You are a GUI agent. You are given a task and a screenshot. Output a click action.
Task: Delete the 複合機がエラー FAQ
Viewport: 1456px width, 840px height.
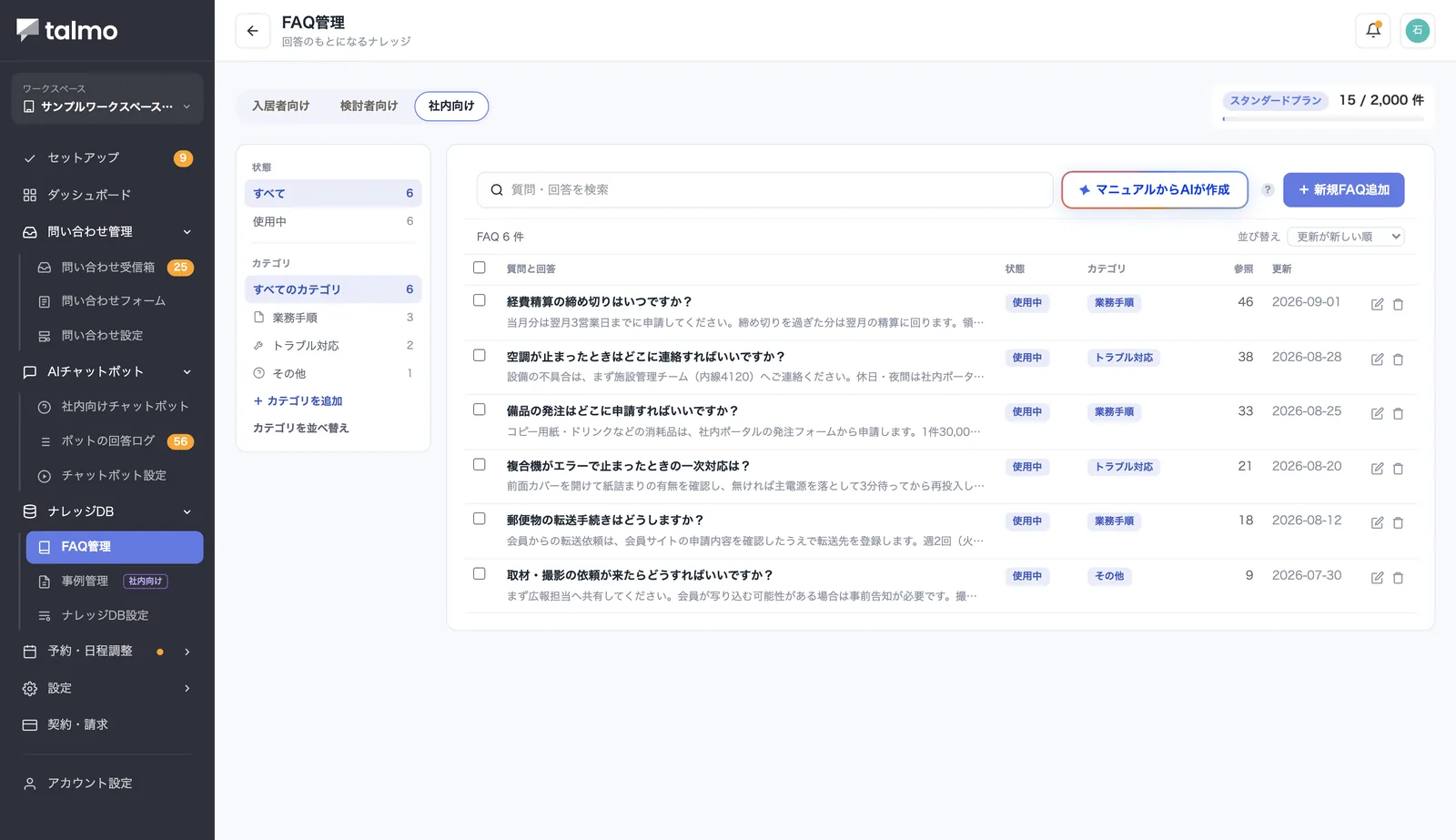1398,469
